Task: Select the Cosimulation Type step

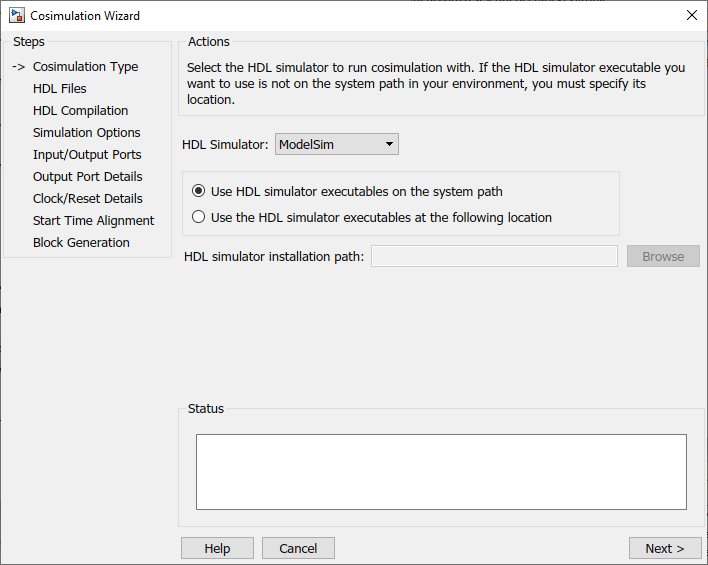Action: [85, 66]
